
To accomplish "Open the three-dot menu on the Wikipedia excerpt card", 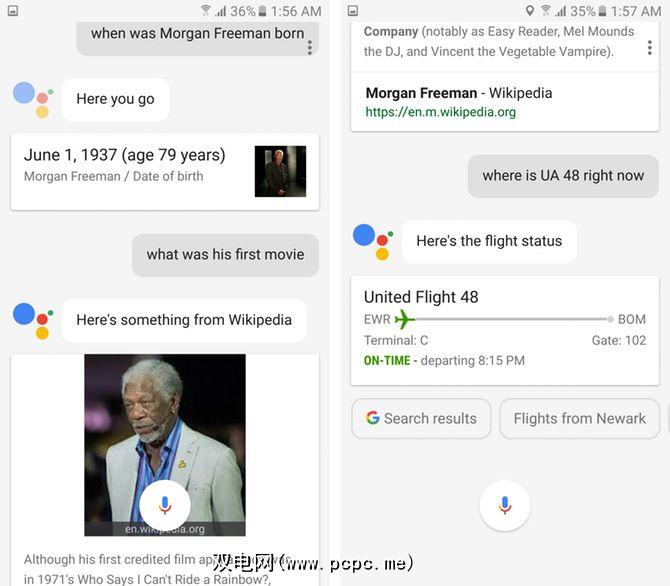I will click(x=649, y=47).
